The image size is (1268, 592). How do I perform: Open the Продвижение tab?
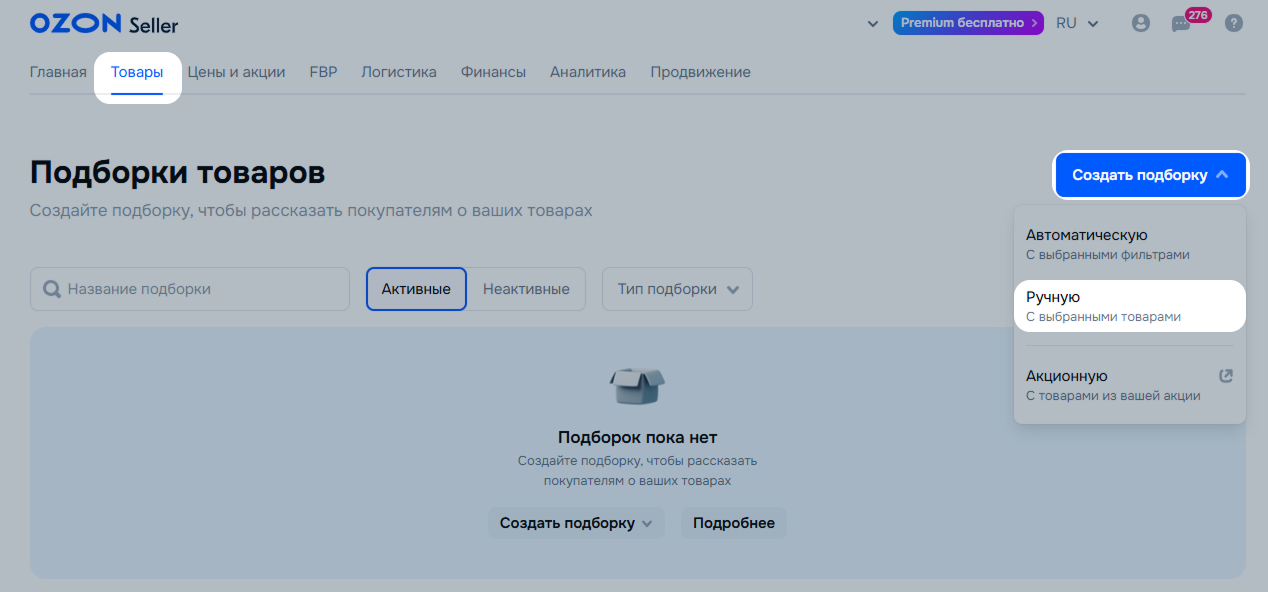(700, 72)
